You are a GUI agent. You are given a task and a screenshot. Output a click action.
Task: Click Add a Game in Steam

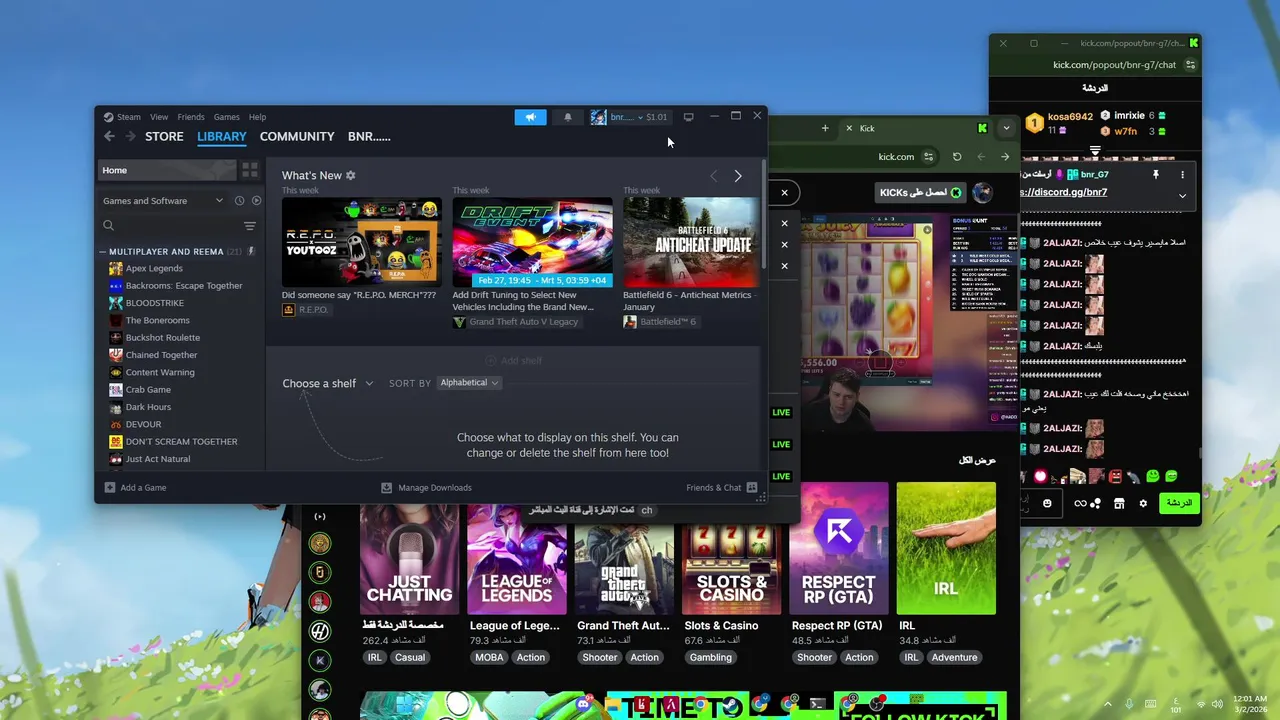pos(136,488)
